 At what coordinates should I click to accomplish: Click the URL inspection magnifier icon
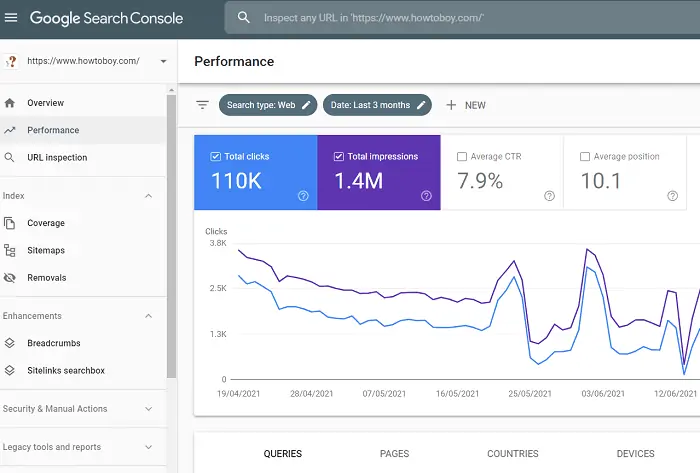tap(9, 158)
